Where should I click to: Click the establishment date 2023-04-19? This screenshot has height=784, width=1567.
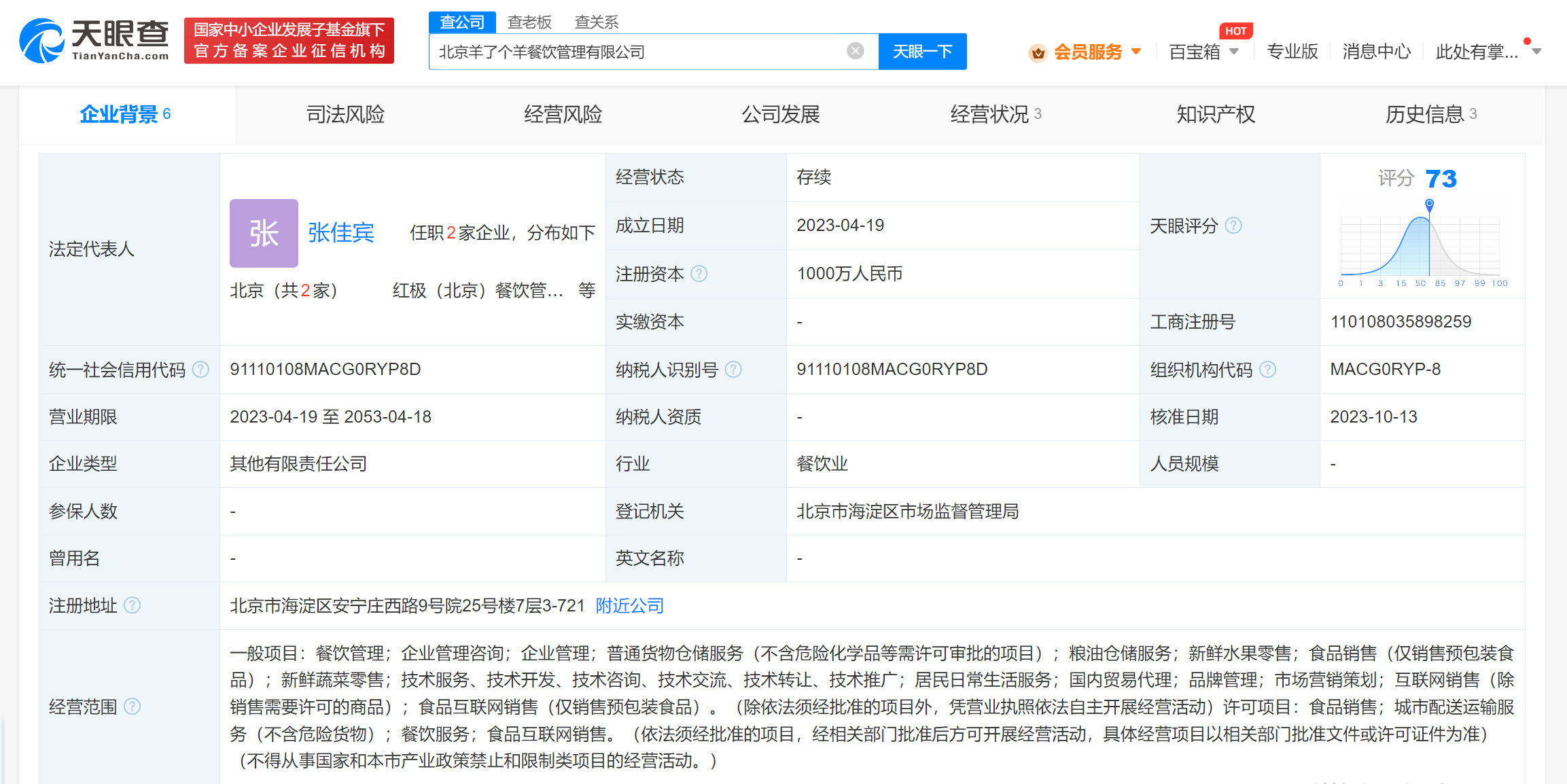click(x=840, y=225)
